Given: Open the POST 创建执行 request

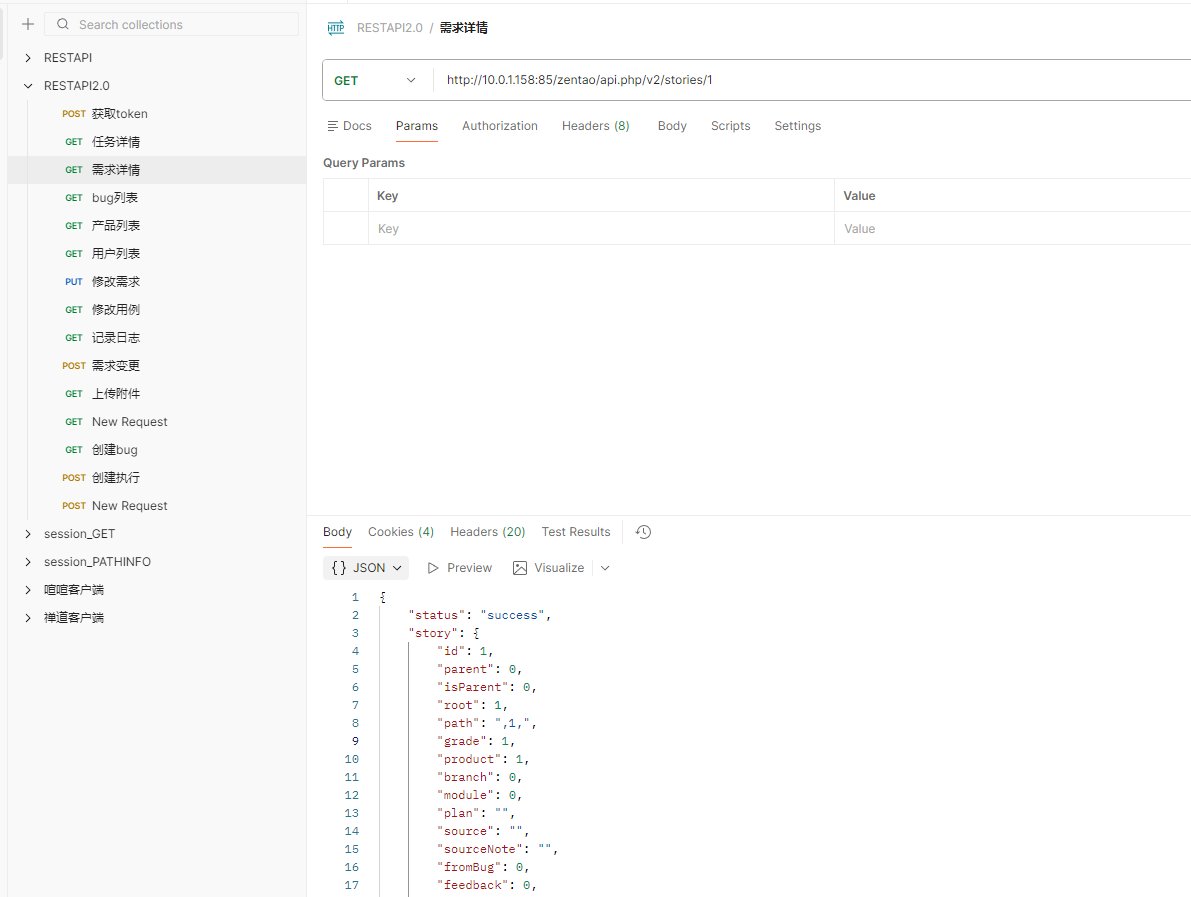Looking at the screenshot, I should click(x=157, y=478).
